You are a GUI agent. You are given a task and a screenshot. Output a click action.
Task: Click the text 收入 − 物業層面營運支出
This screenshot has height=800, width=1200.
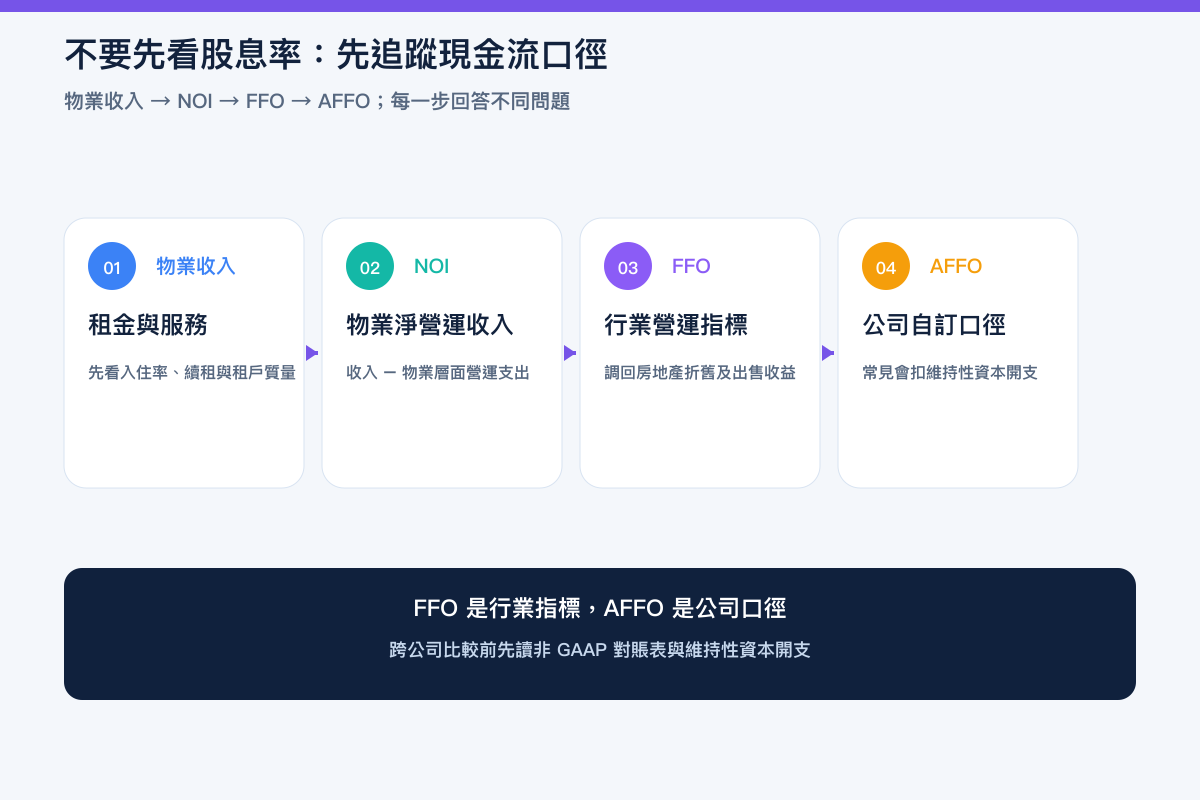pyautogui.click(x=438, y=373)
